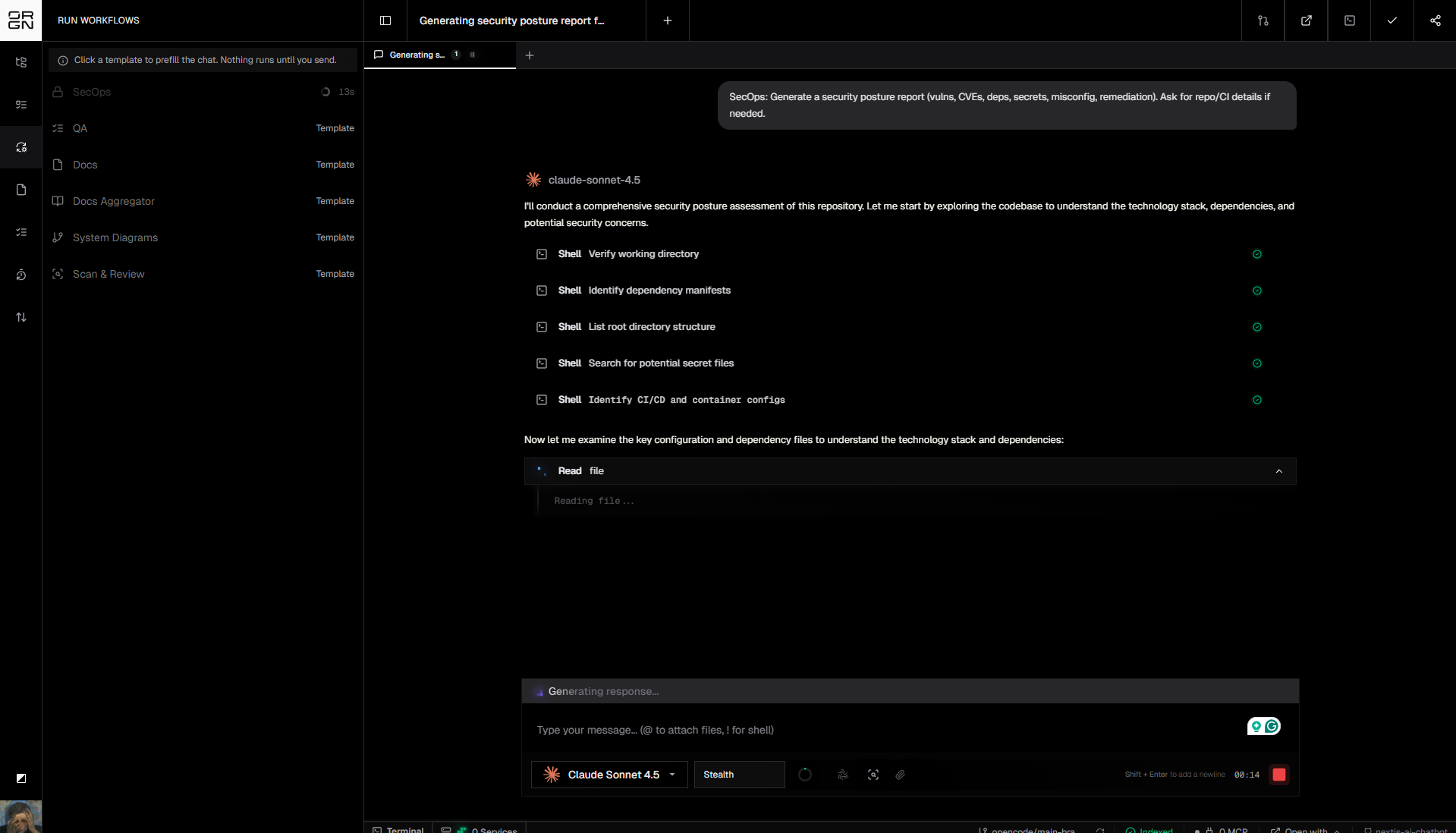Click the loading progress circle indicator
The height and width of the screenshot is (833, 1456).
(805, 775)
